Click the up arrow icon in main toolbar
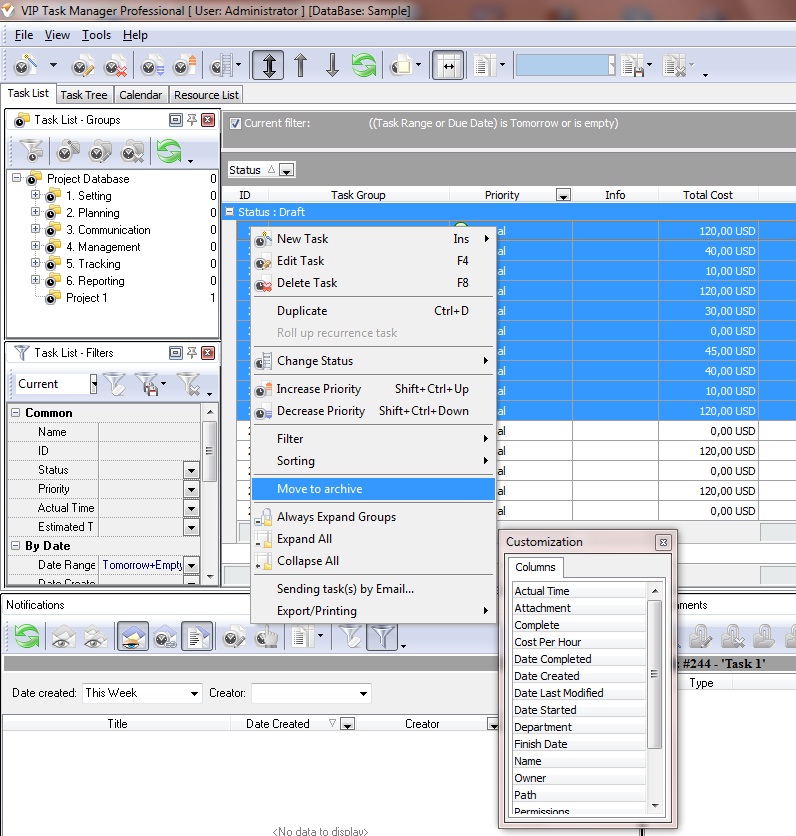The image size is (796, 836). tap(301, 66)
